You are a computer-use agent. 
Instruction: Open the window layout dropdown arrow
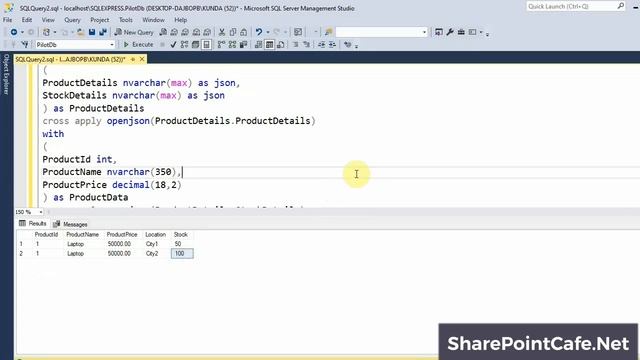click(x=481, y=32)
